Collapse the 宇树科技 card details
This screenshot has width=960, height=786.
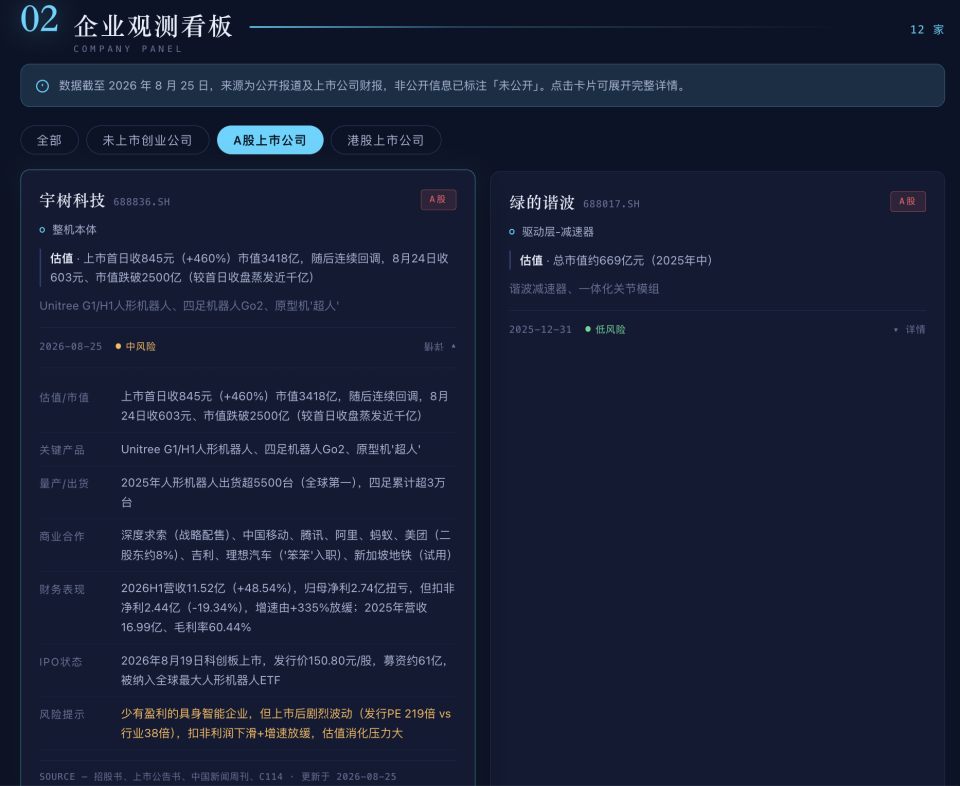coord(440,347)
